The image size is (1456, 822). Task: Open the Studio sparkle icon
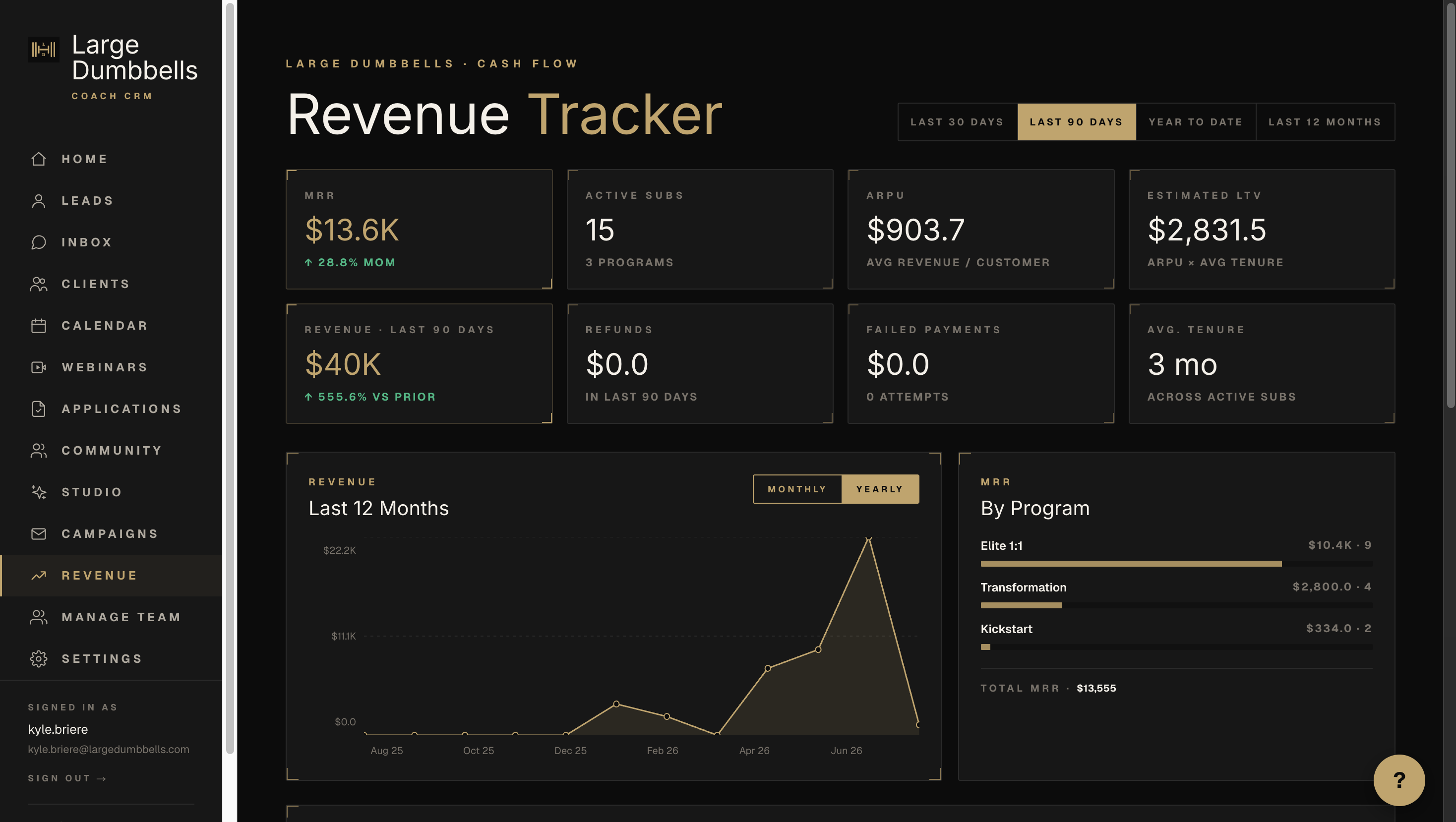[x=39, y=492]
